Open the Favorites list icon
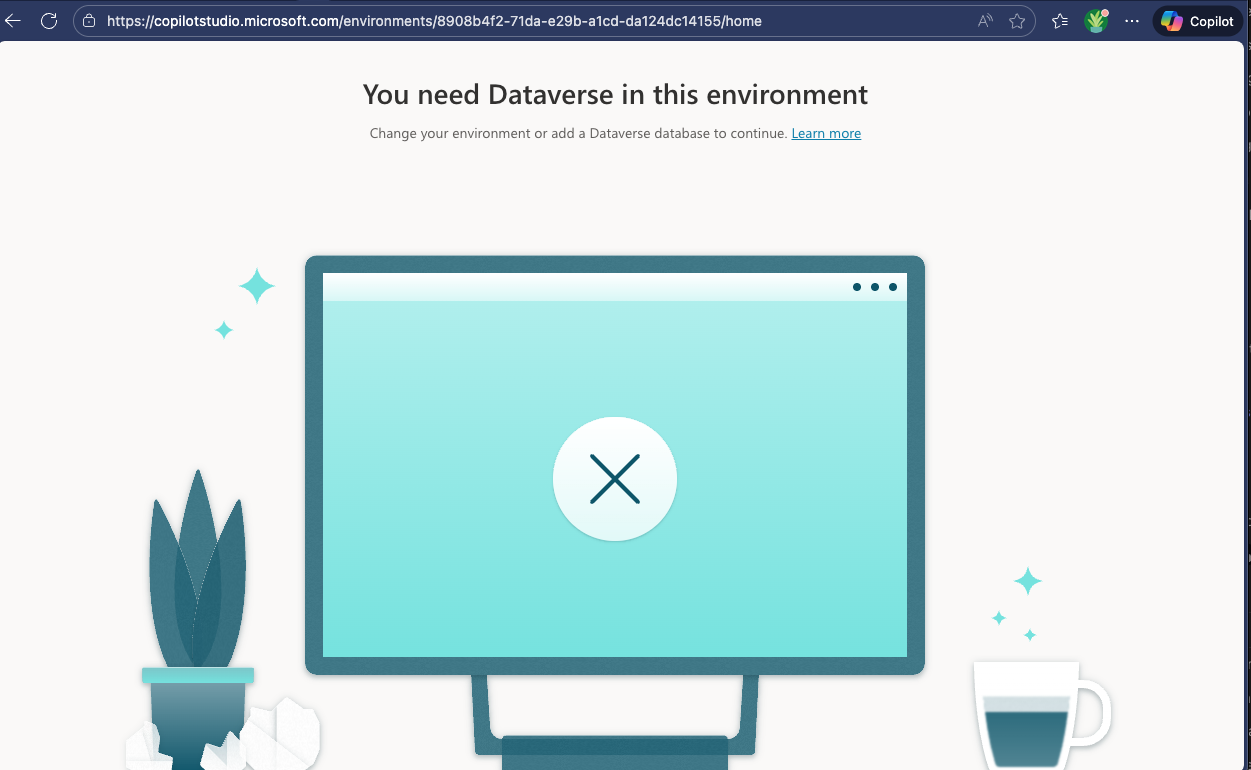1251x770 pixels. 1060,21
